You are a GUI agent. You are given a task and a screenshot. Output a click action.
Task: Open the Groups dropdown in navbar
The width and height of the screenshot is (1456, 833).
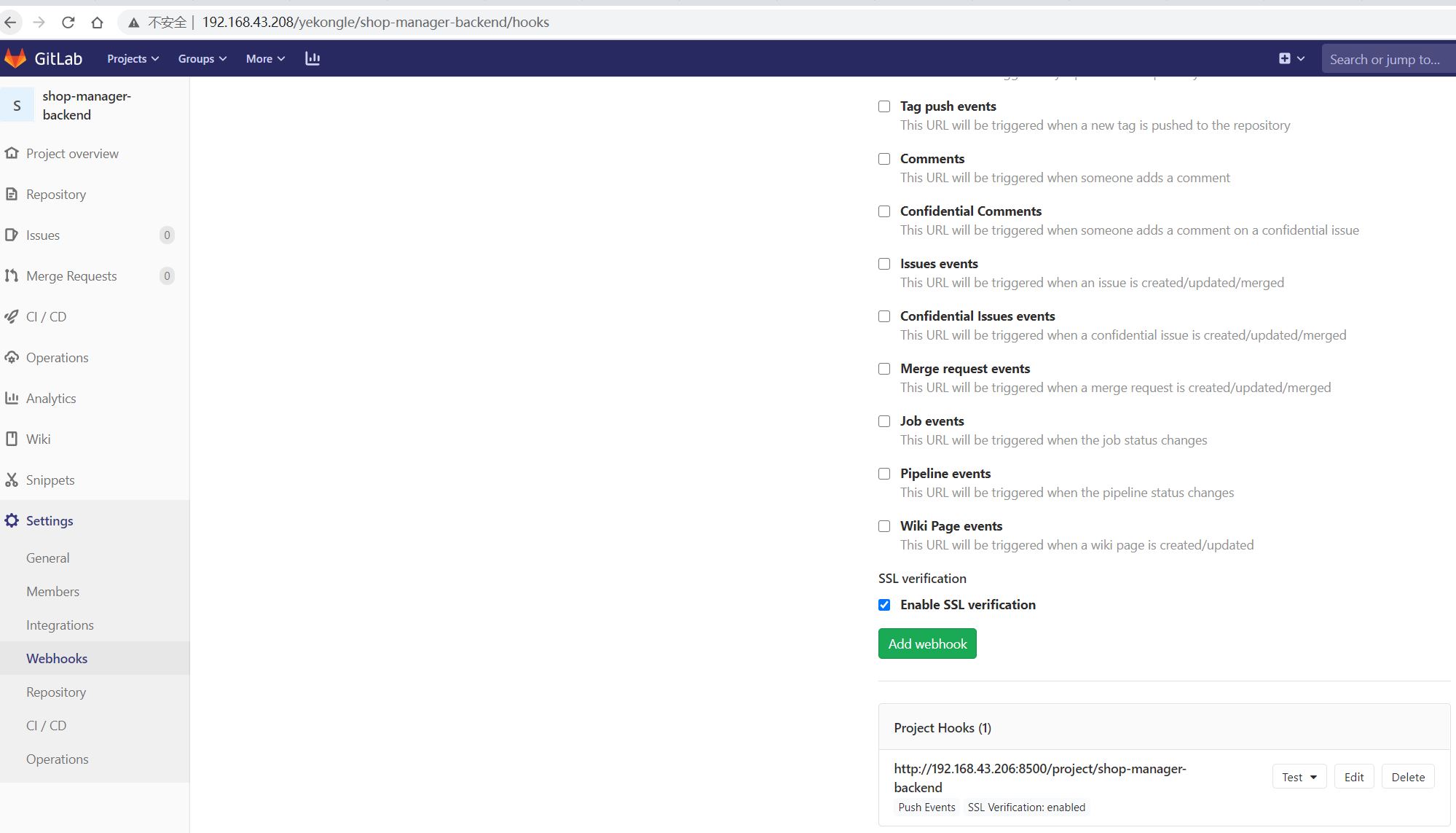pyautogui.click(x=202, y=59)
